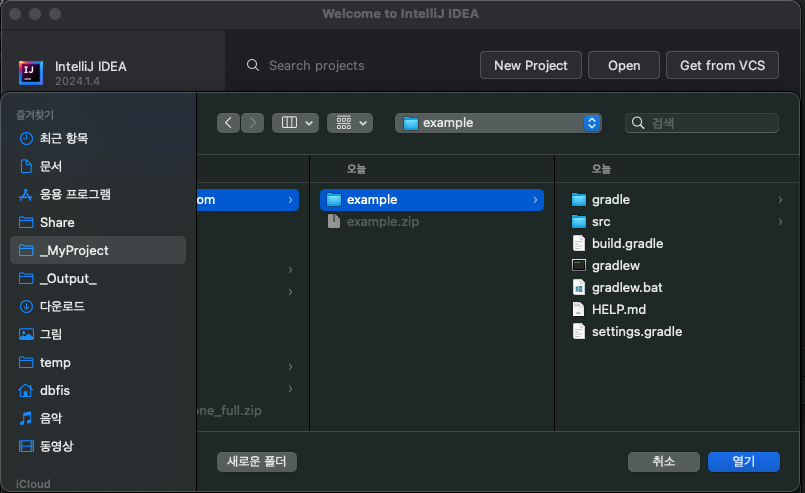Click the gradlew.bat file icon

[579, 287]
